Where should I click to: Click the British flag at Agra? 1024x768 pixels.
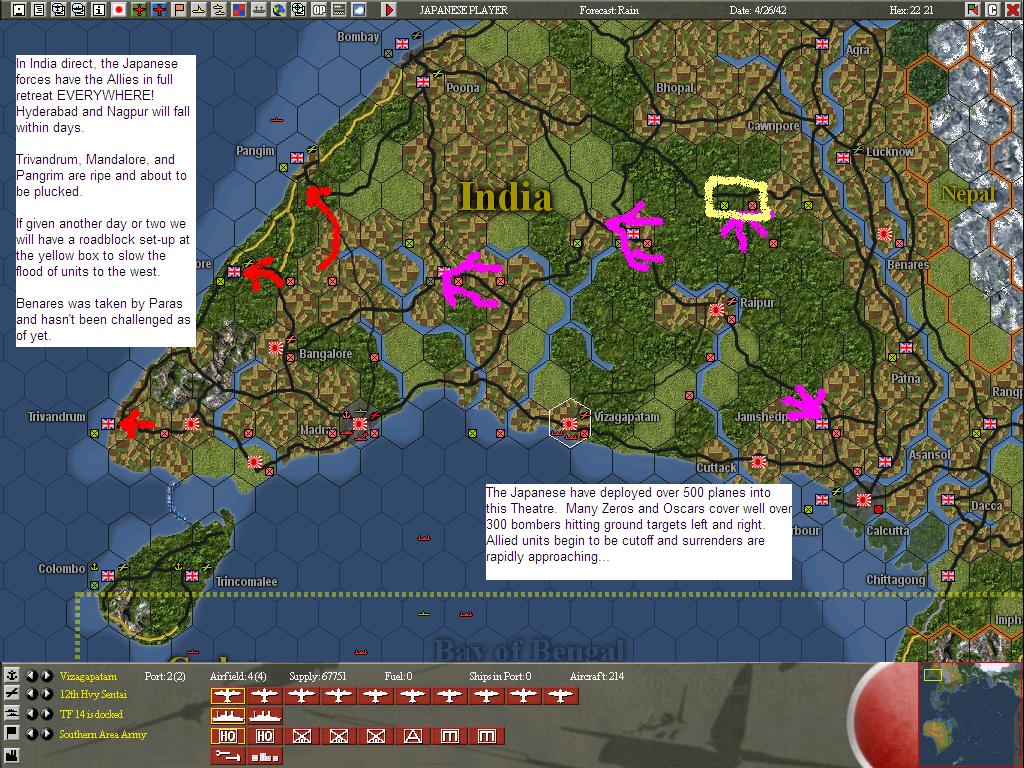pos(822,44)
